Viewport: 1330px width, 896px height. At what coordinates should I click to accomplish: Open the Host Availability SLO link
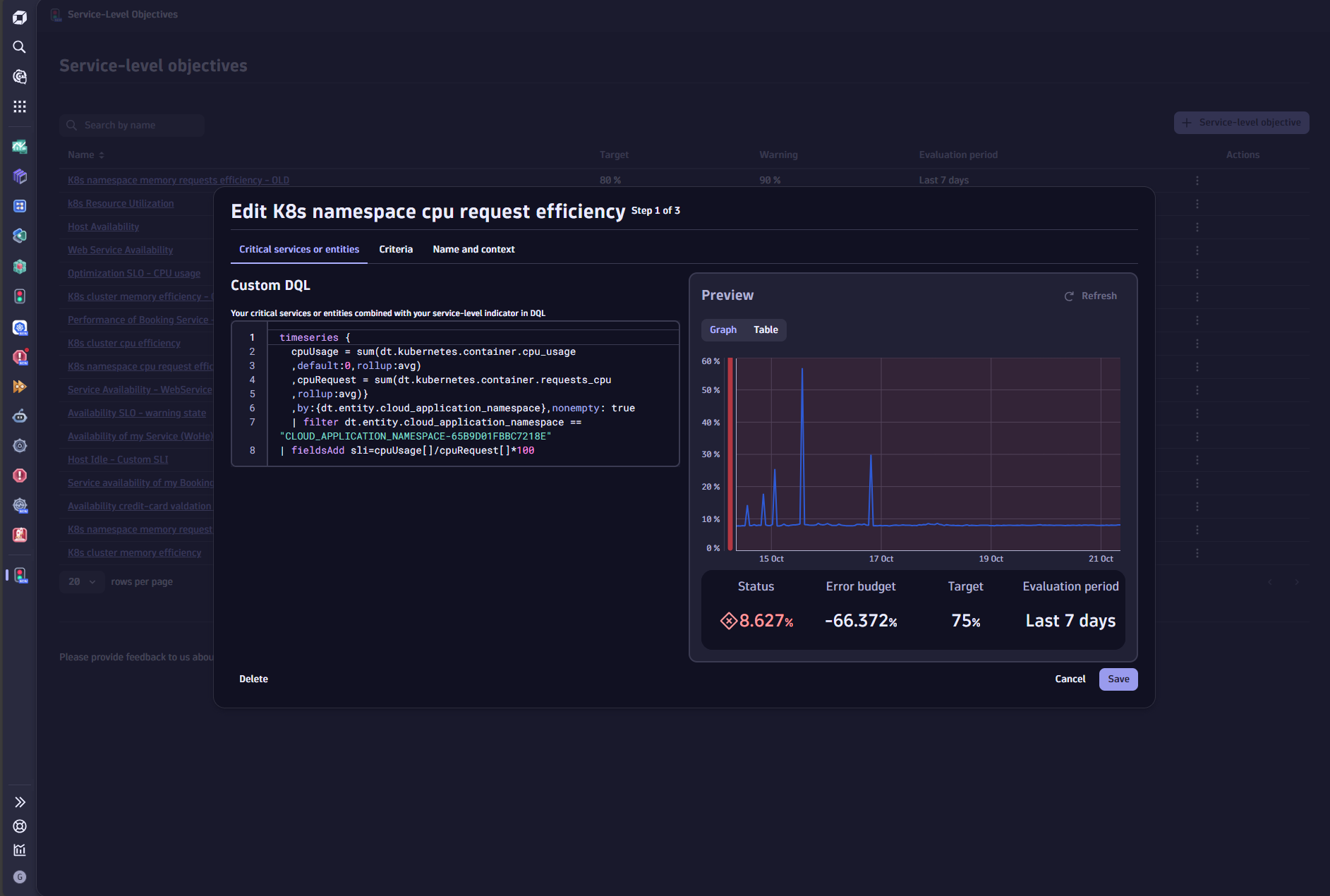tap(103, 226)
